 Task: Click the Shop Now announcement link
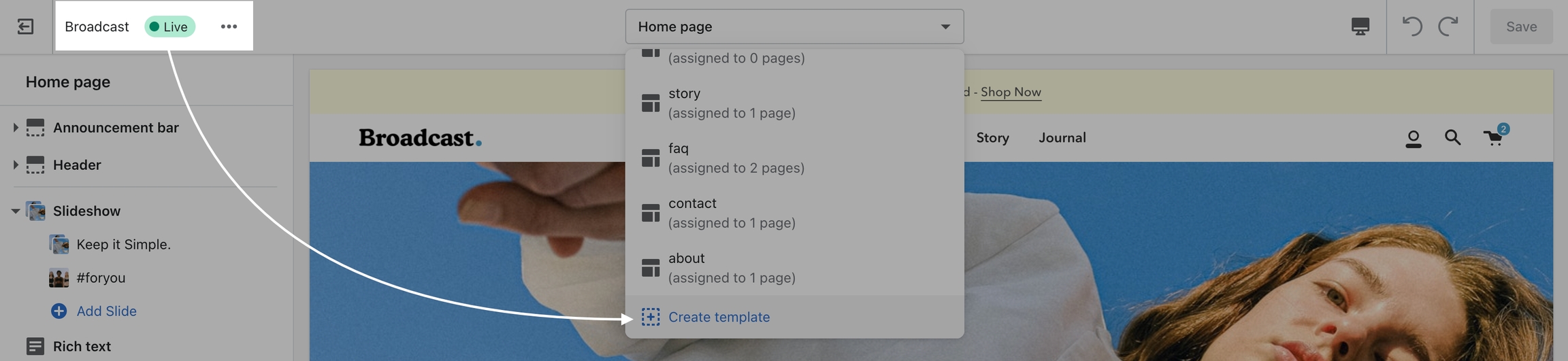1010,92
